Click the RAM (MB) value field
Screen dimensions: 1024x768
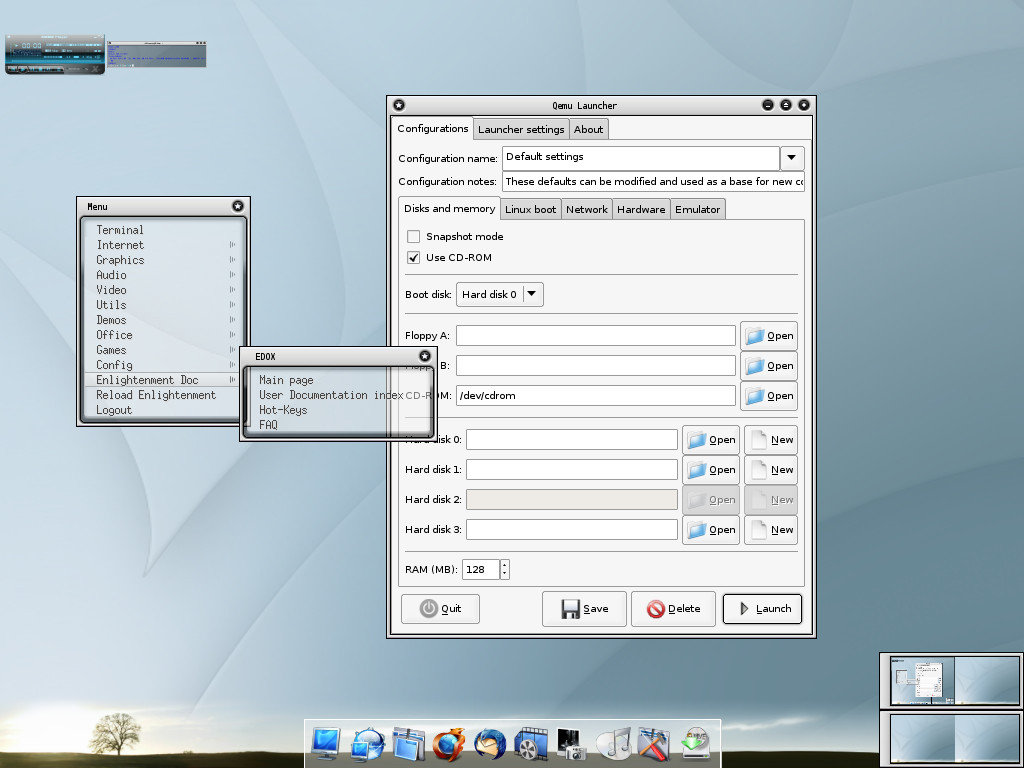481,569
